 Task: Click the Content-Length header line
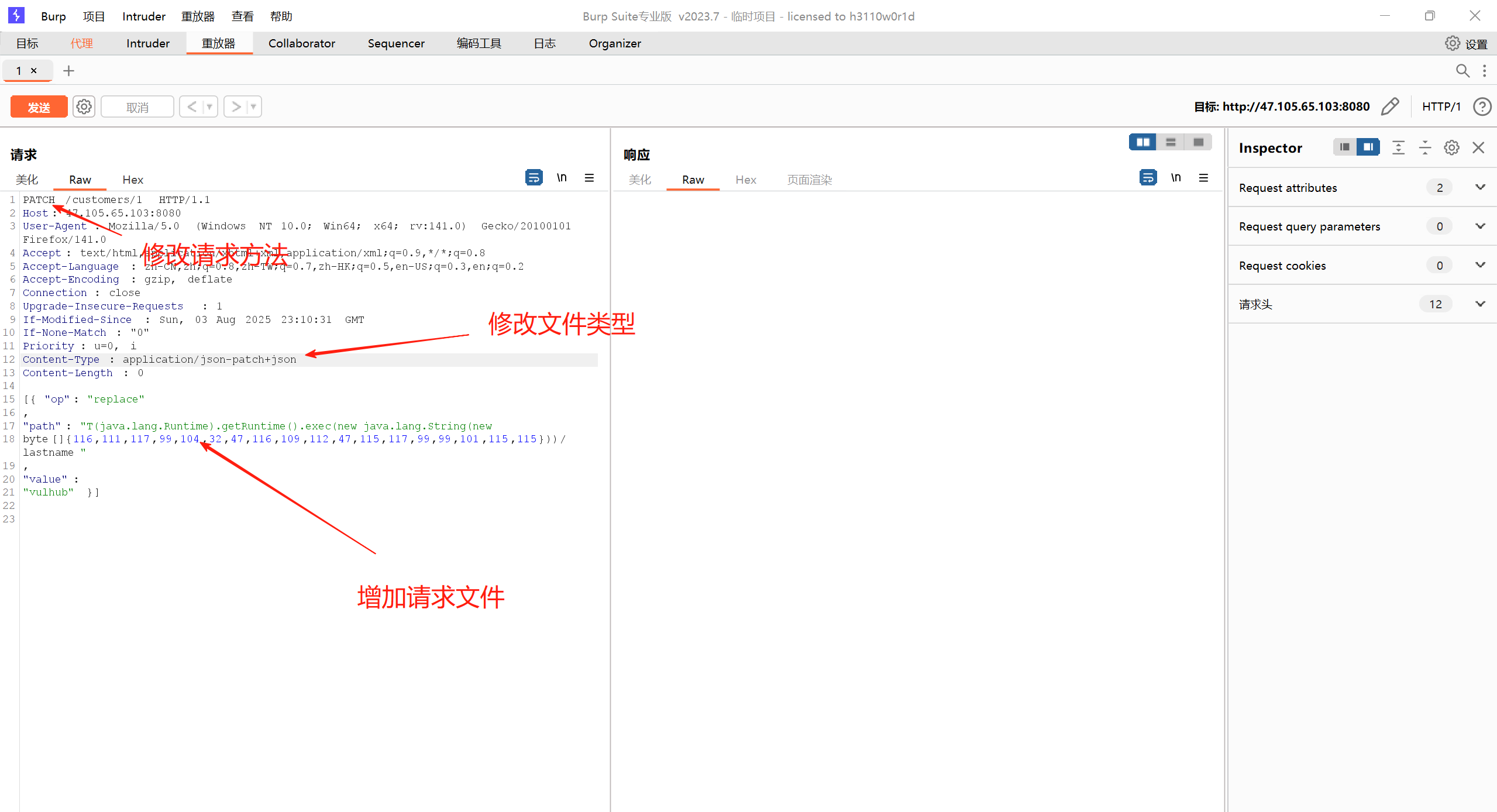tap(83, 373)
